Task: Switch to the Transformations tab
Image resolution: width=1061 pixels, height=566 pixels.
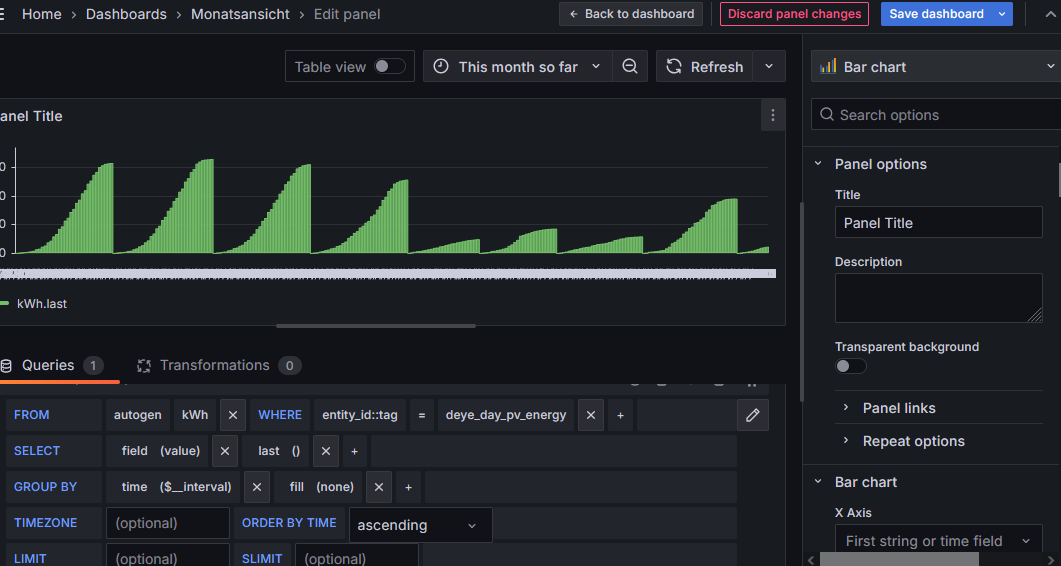Action: tap(214, 366)
